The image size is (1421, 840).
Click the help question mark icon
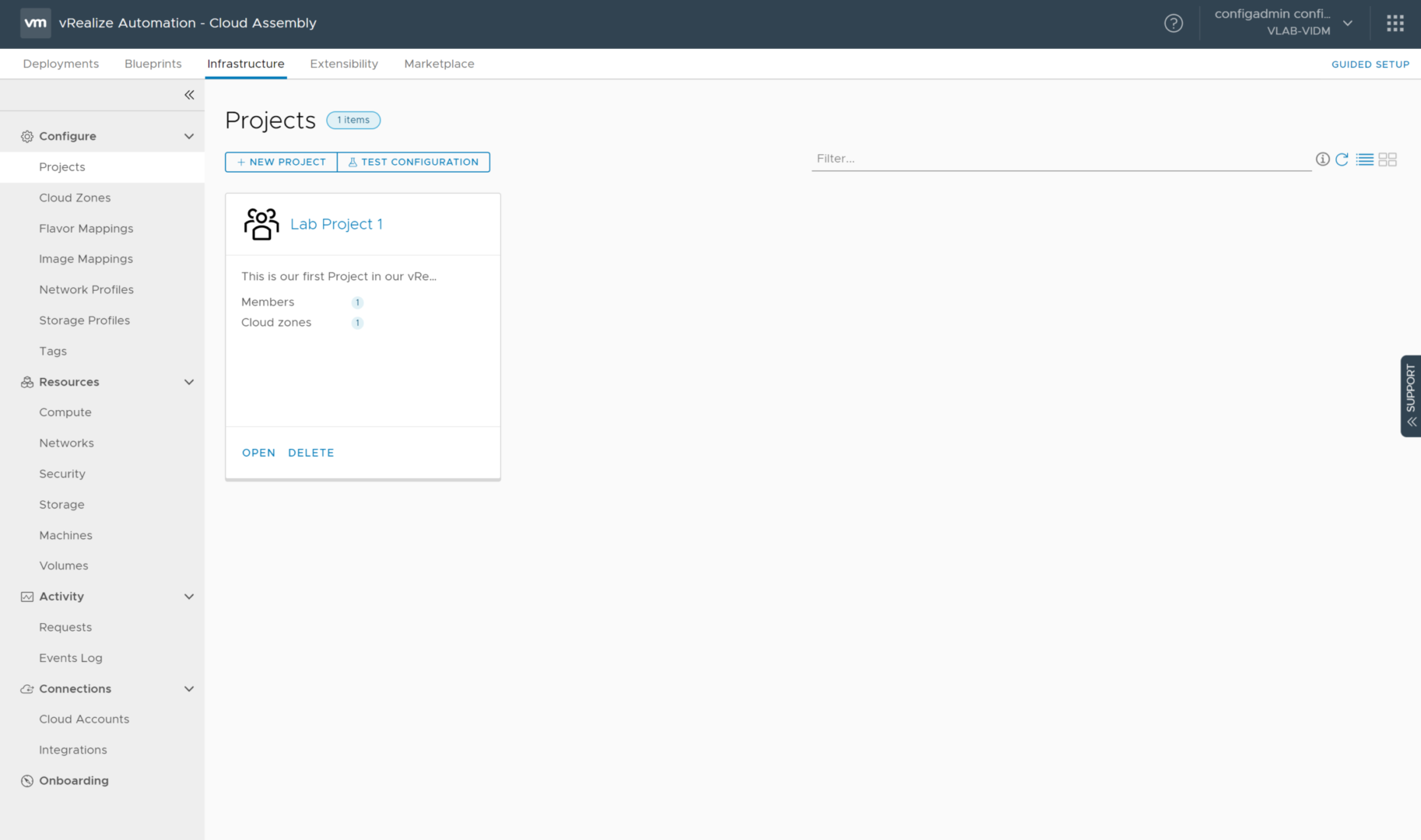point(1173,23)
